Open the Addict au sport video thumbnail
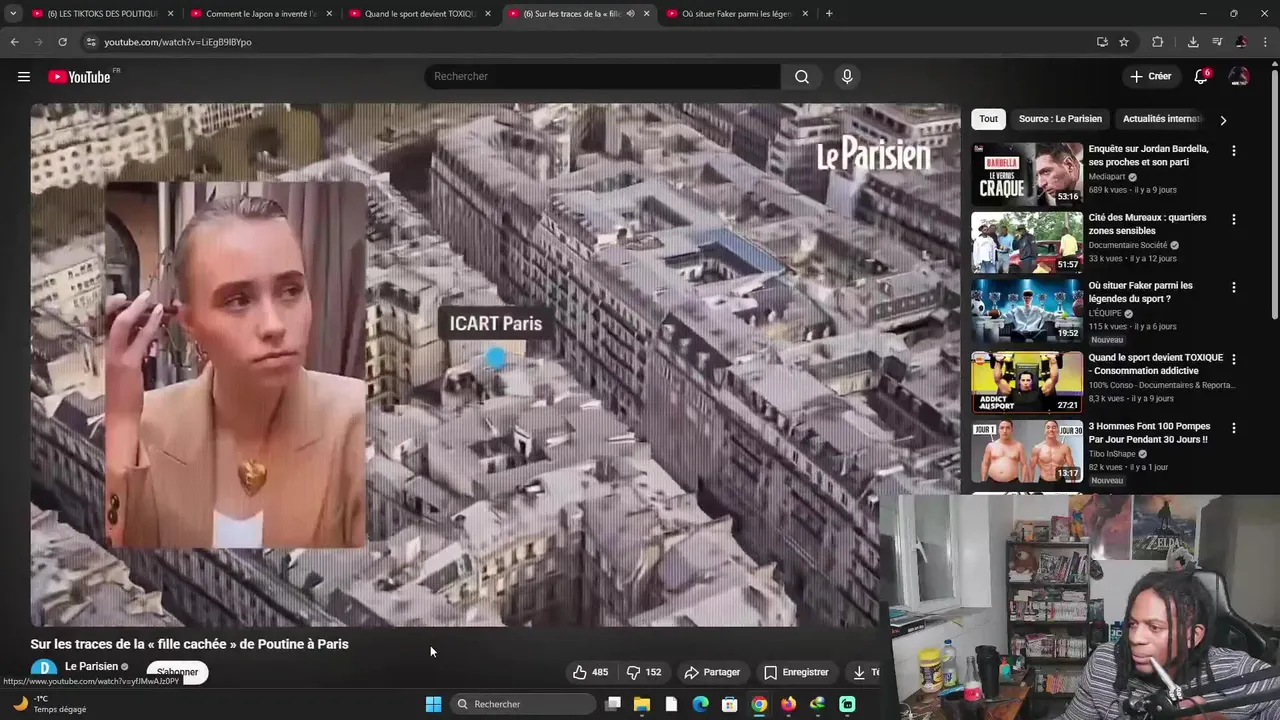The width and height of the screenshot is (1280, 720). pyautogui.click(x=1027, y=382)
